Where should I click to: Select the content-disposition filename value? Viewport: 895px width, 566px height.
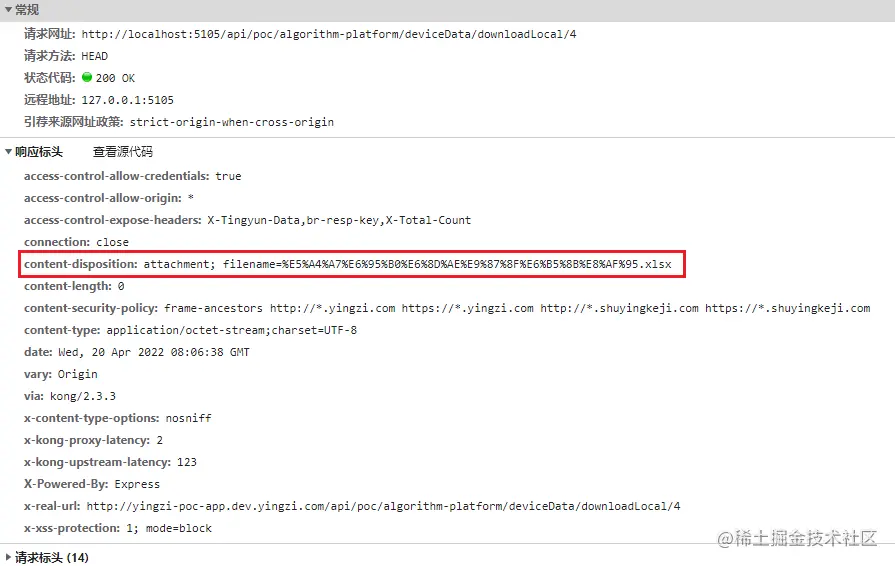447,264
